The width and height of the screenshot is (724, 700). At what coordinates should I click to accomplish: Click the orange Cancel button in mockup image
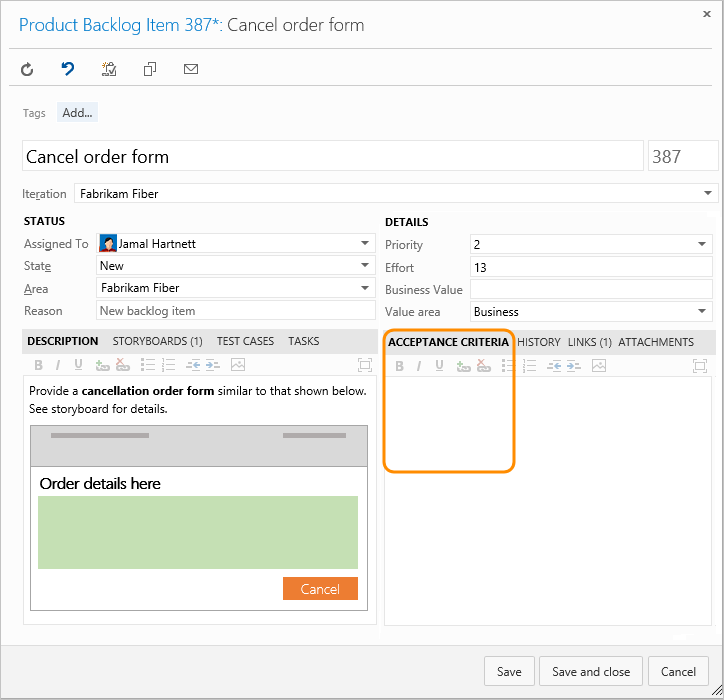coord(320,589)
